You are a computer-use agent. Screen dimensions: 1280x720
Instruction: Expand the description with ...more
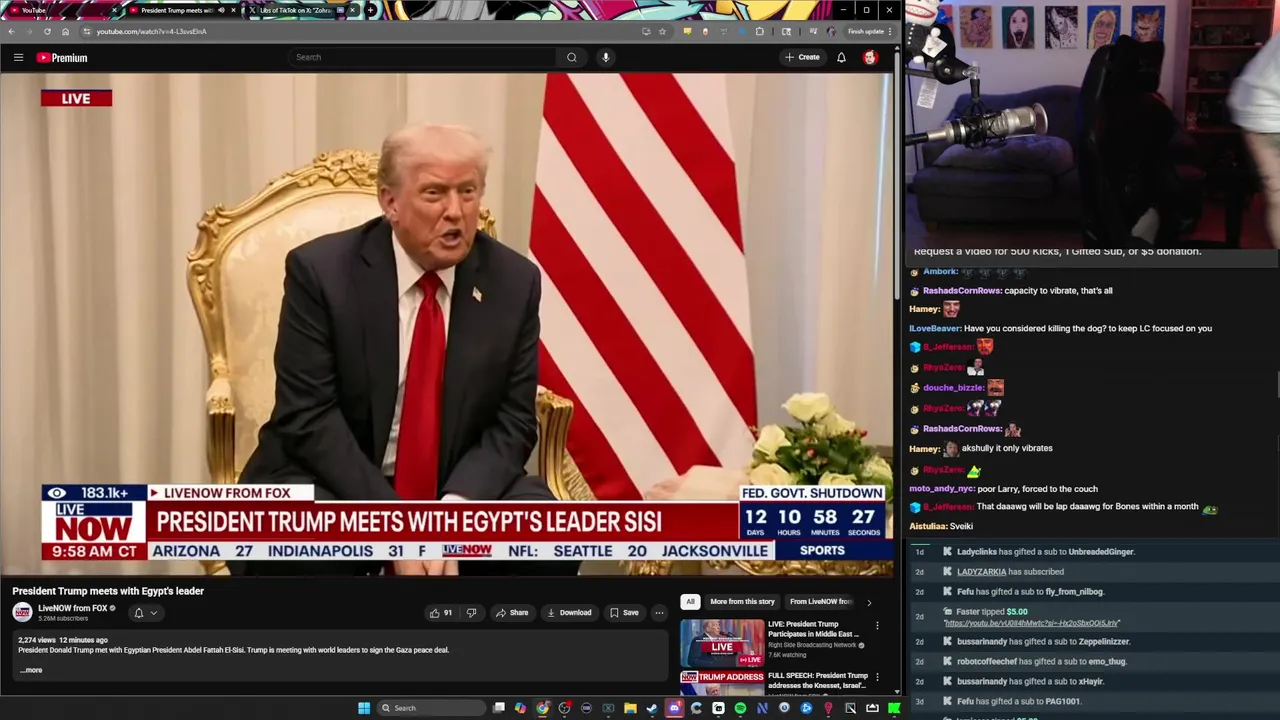point(31,670)
